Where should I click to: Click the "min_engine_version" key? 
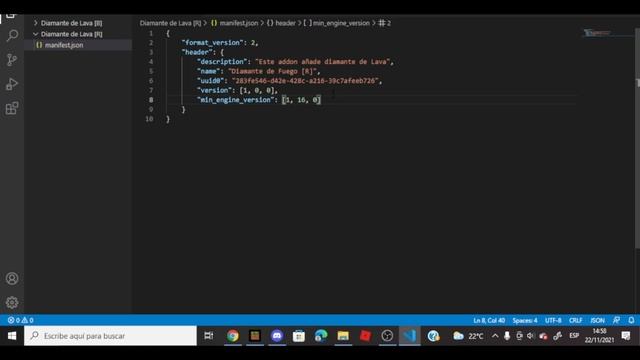pyautogui.click(x=236, y=100)
